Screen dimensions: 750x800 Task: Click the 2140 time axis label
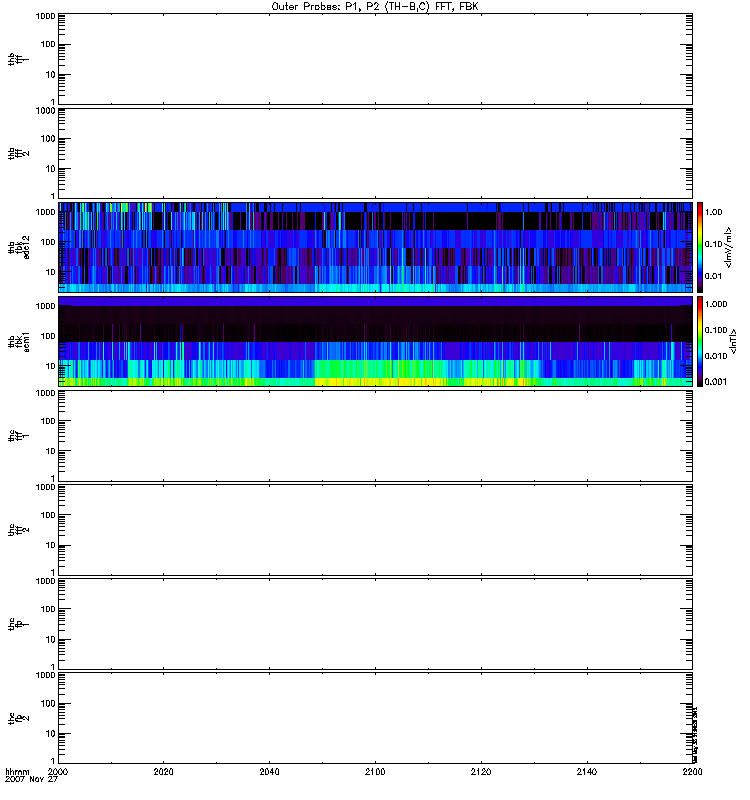pos(586,772)
